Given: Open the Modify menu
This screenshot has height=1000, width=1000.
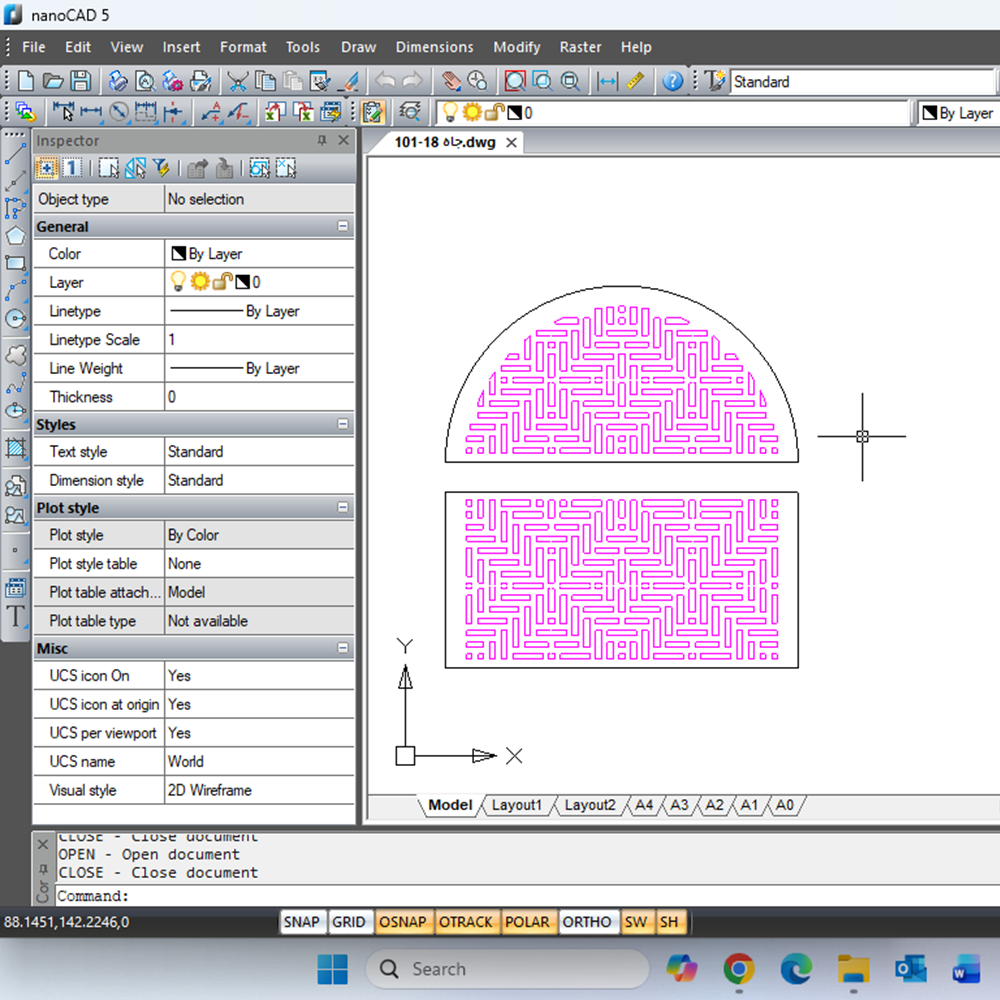Looking at the screenshot, I should (516, 47).
